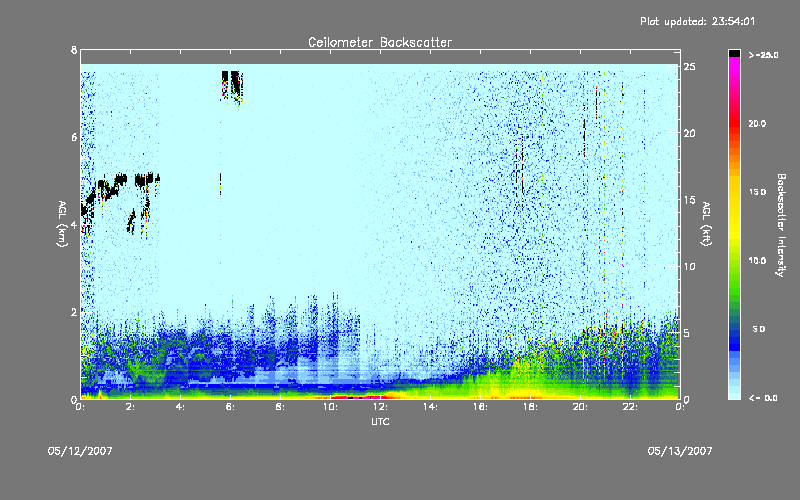
Task: Click the 4 km y-axis tick label
Action: click(74, 224)
